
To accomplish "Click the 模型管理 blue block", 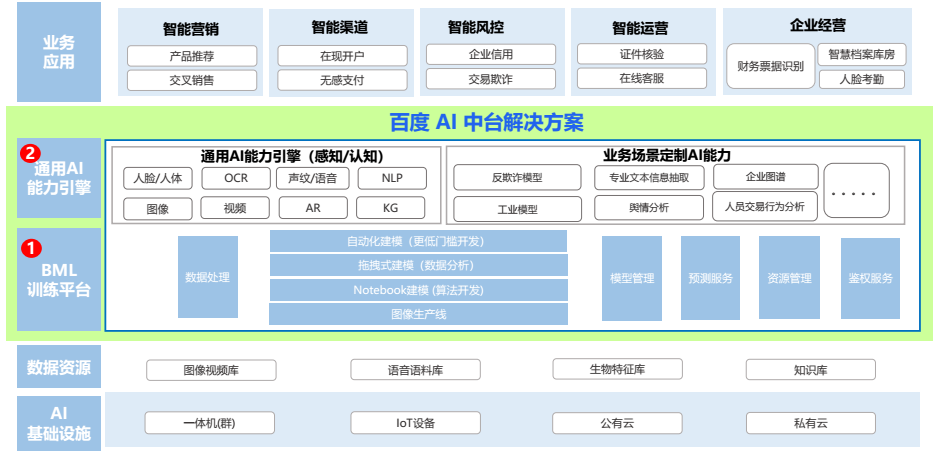I will click(x=632, y=277).
